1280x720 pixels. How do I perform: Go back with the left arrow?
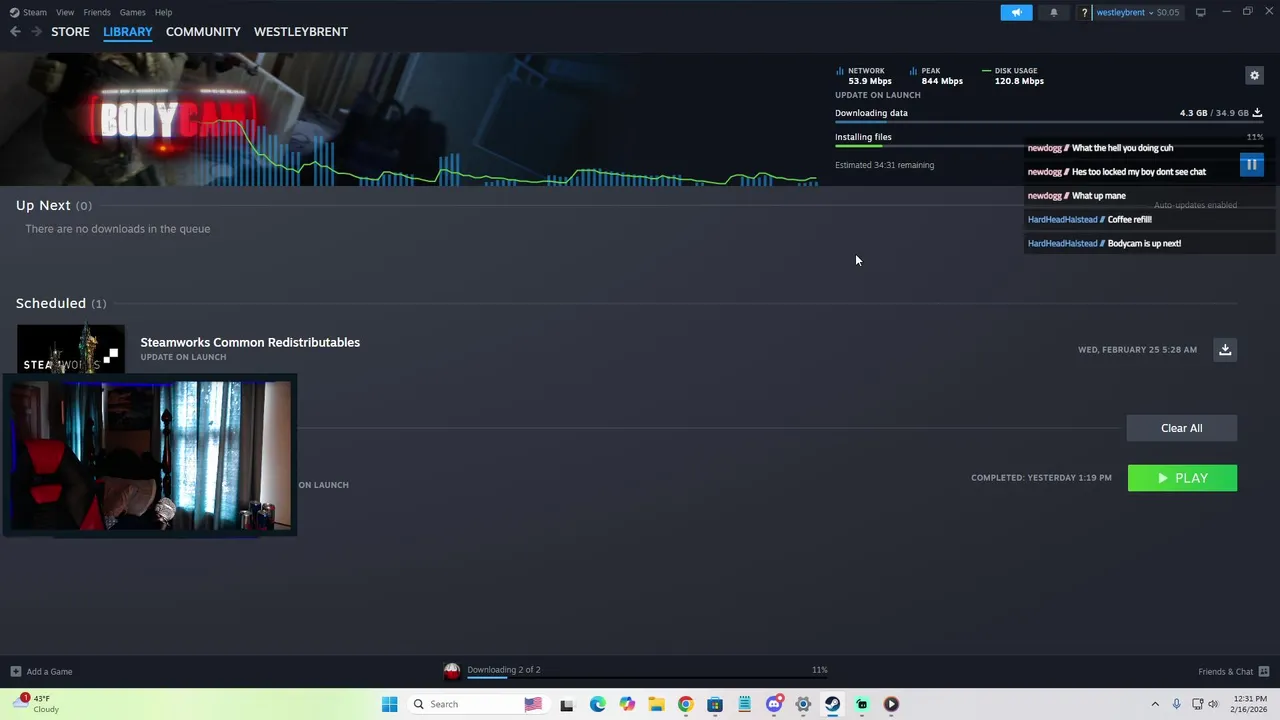tap(15, 32)
